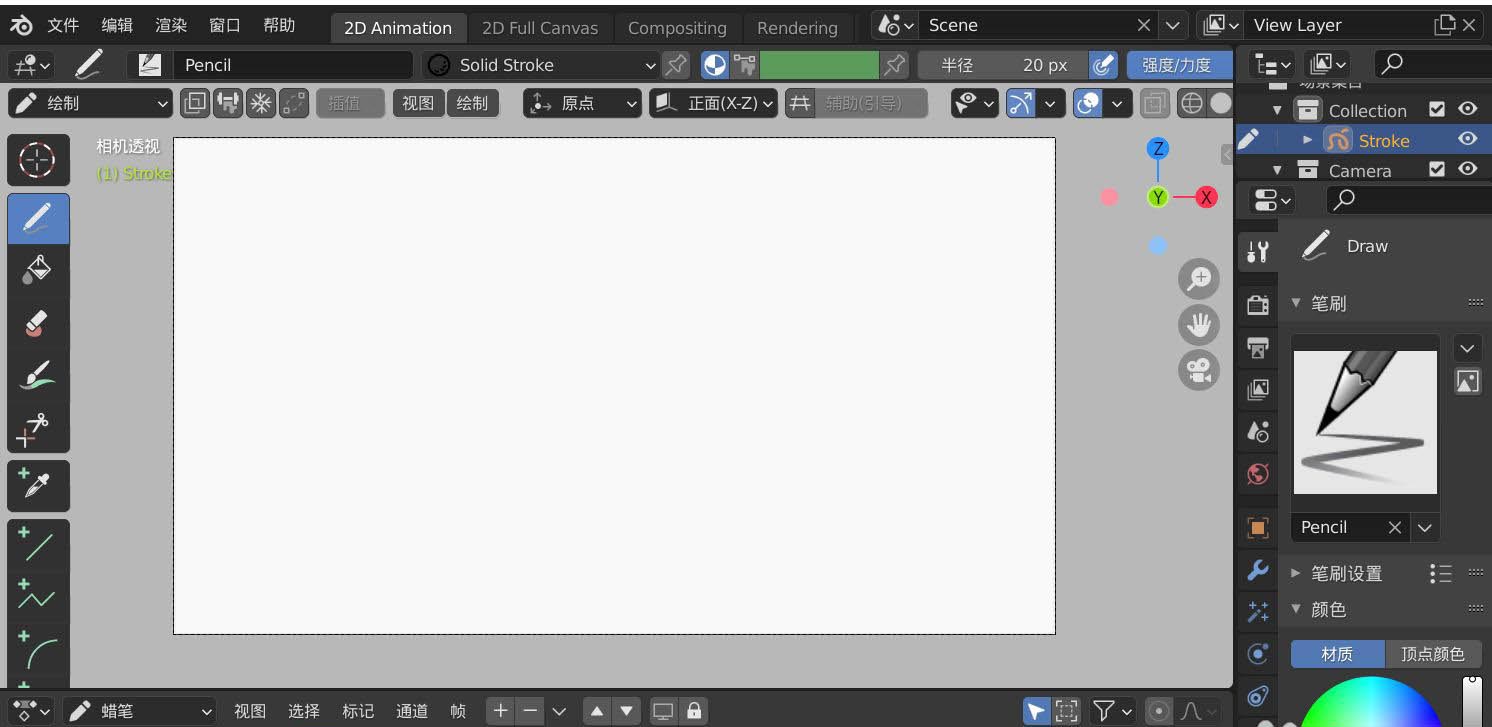Open the 渲染 menu
The width and height of the screenshot is (1492, 727).
(171, 26)
